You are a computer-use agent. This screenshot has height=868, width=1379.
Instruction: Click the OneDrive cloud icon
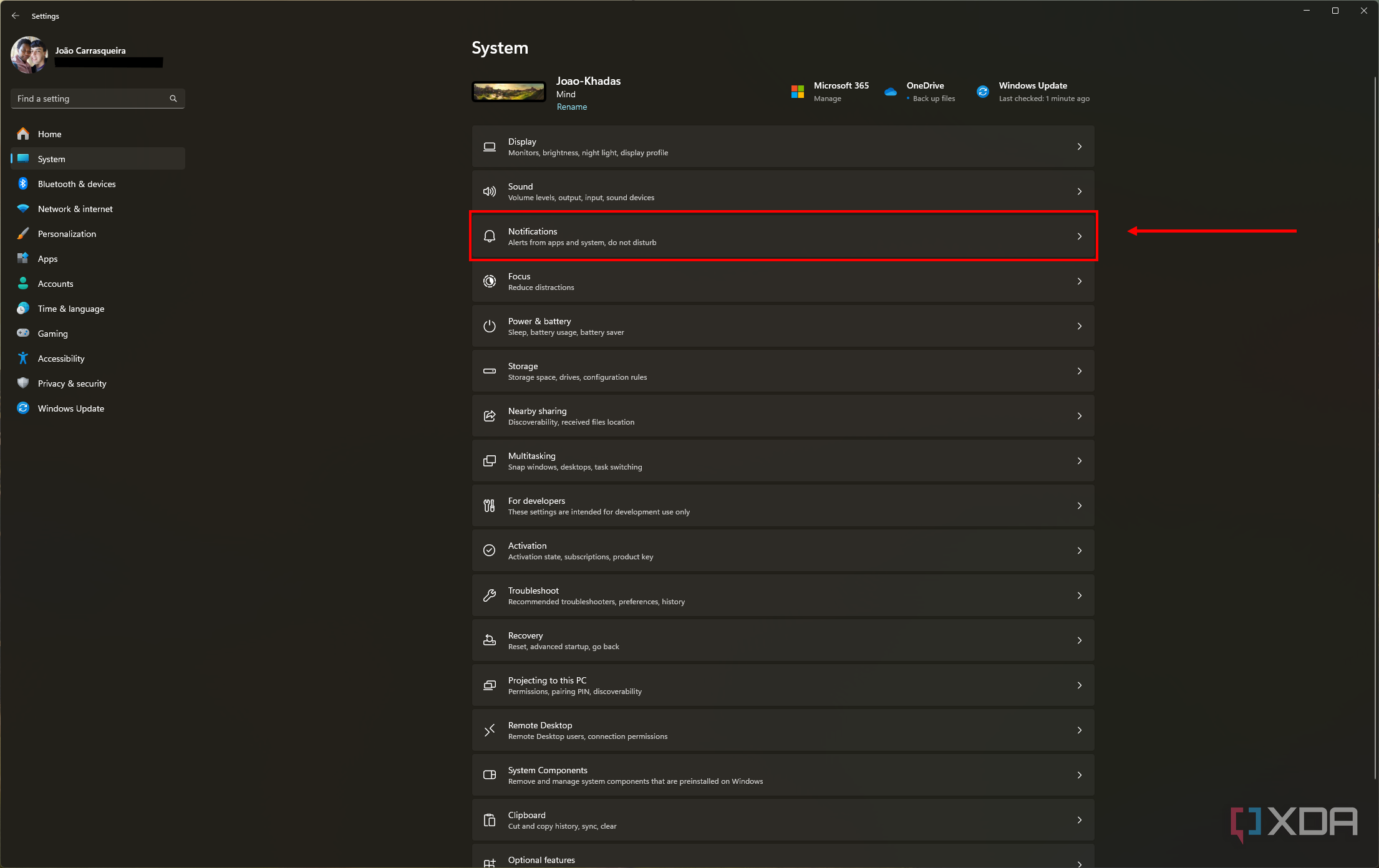pos(891,92)
